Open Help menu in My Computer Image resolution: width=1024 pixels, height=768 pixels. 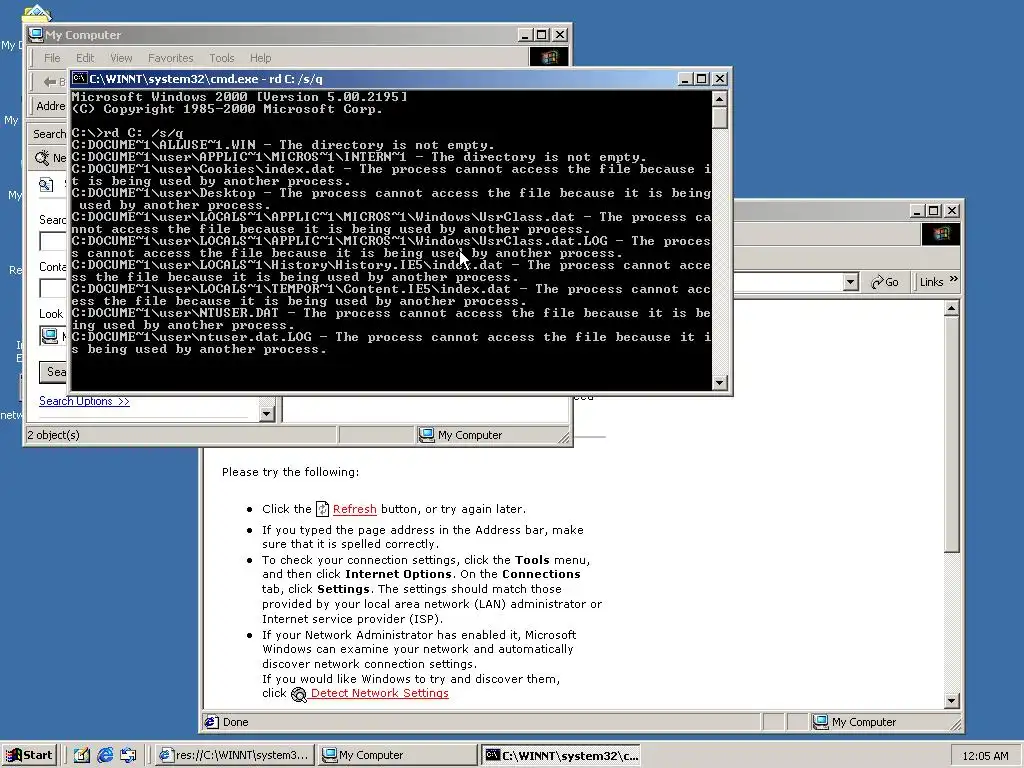coord(260,58)
